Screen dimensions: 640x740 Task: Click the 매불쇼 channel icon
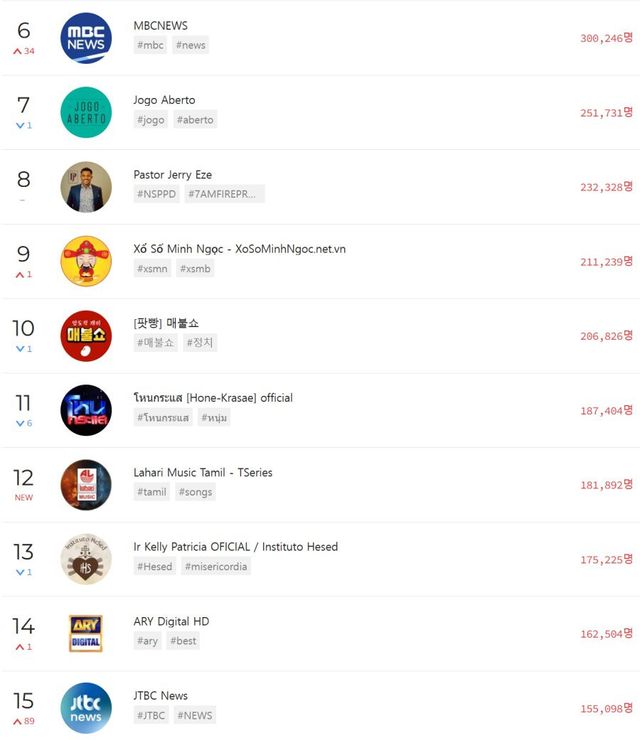(x=86, y=336)
